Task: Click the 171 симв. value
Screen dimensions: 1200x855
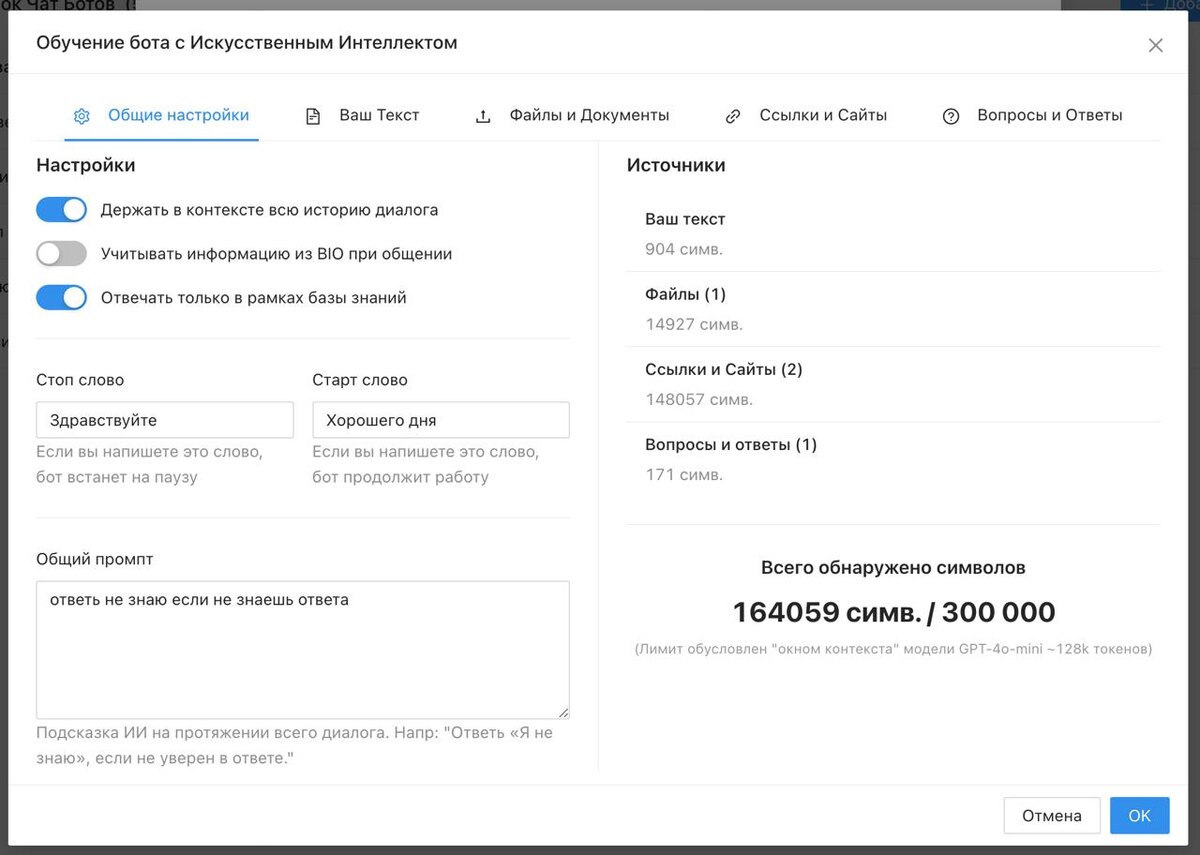Action: coord(684,474)
